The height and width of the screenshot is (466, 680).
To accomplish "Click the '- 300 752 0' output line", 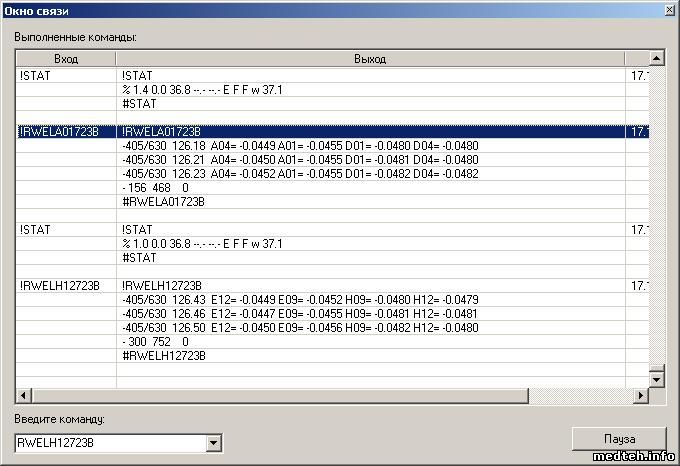I will point(155,341).
